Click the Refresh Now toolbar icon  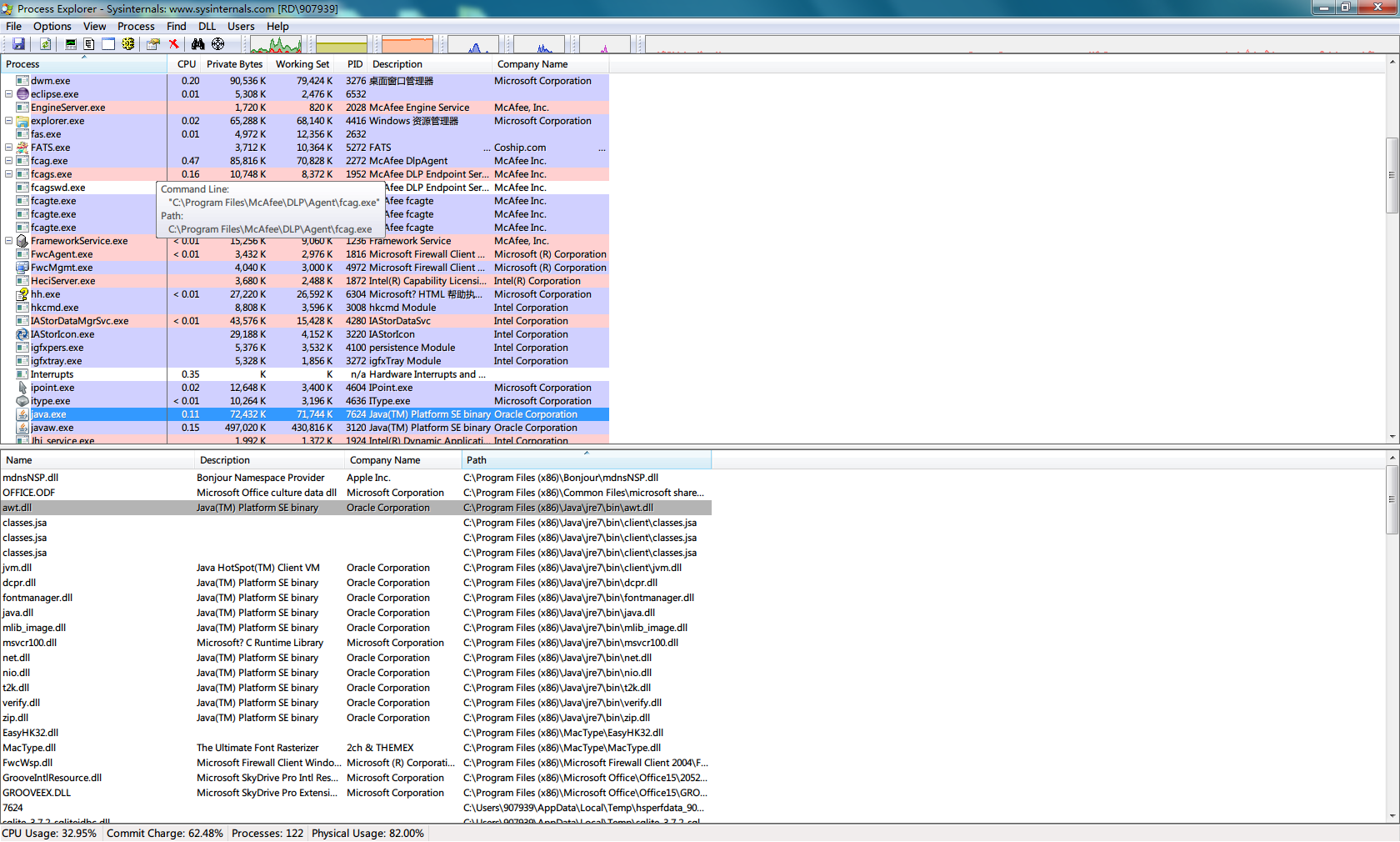coord(45,44)
